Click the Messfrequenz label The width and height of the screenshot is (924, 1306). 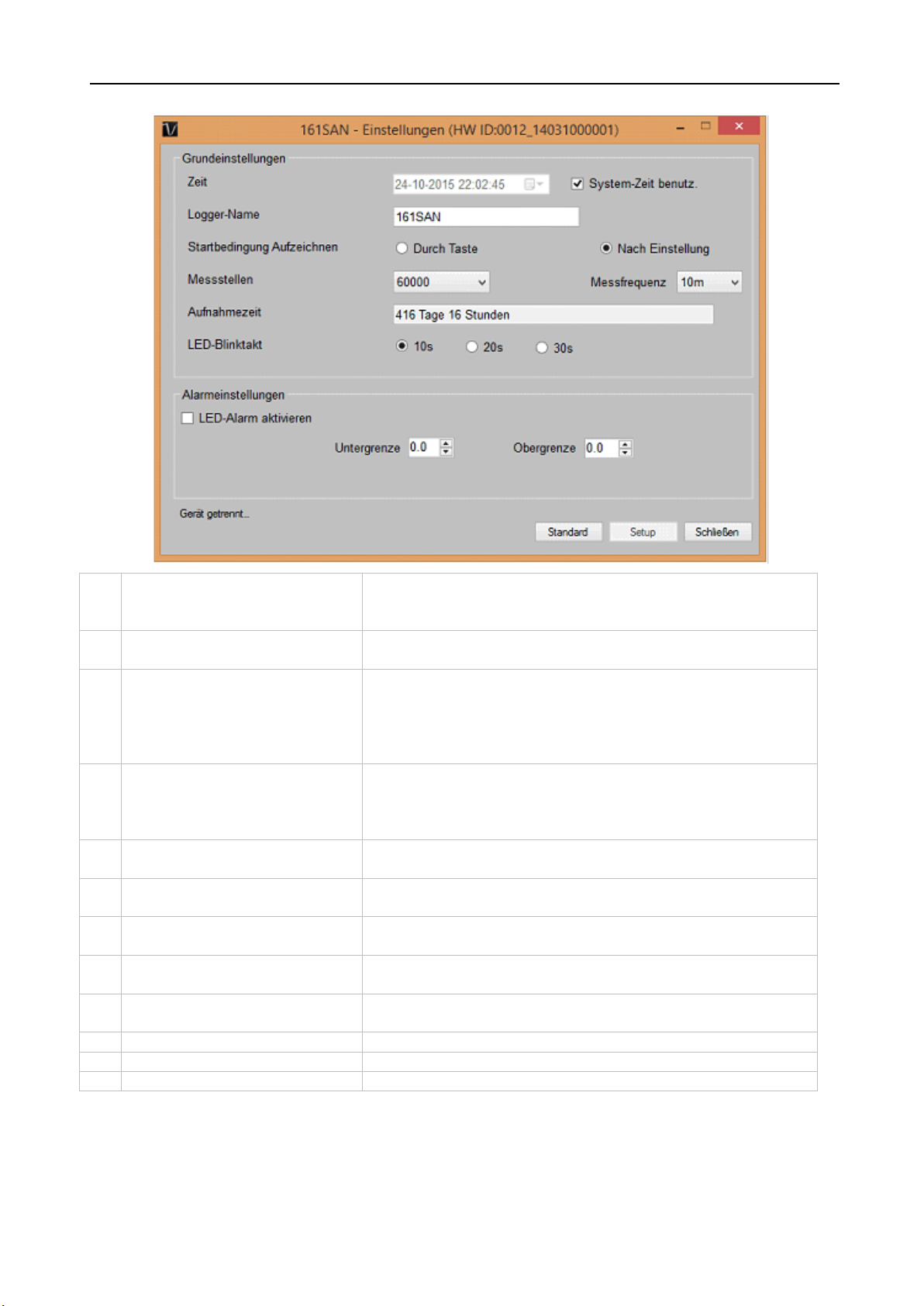628,283
